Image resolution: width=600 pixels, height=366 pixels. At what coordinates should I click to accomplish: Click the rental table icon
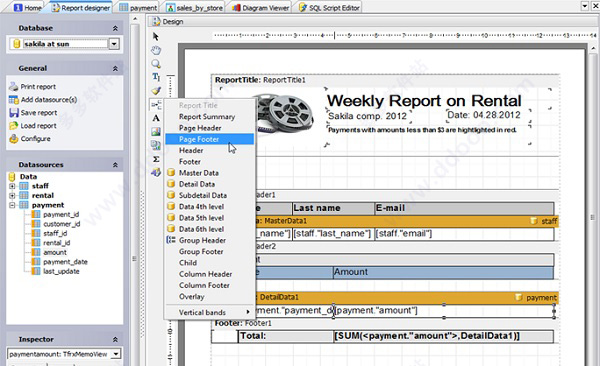click(24, 196)
